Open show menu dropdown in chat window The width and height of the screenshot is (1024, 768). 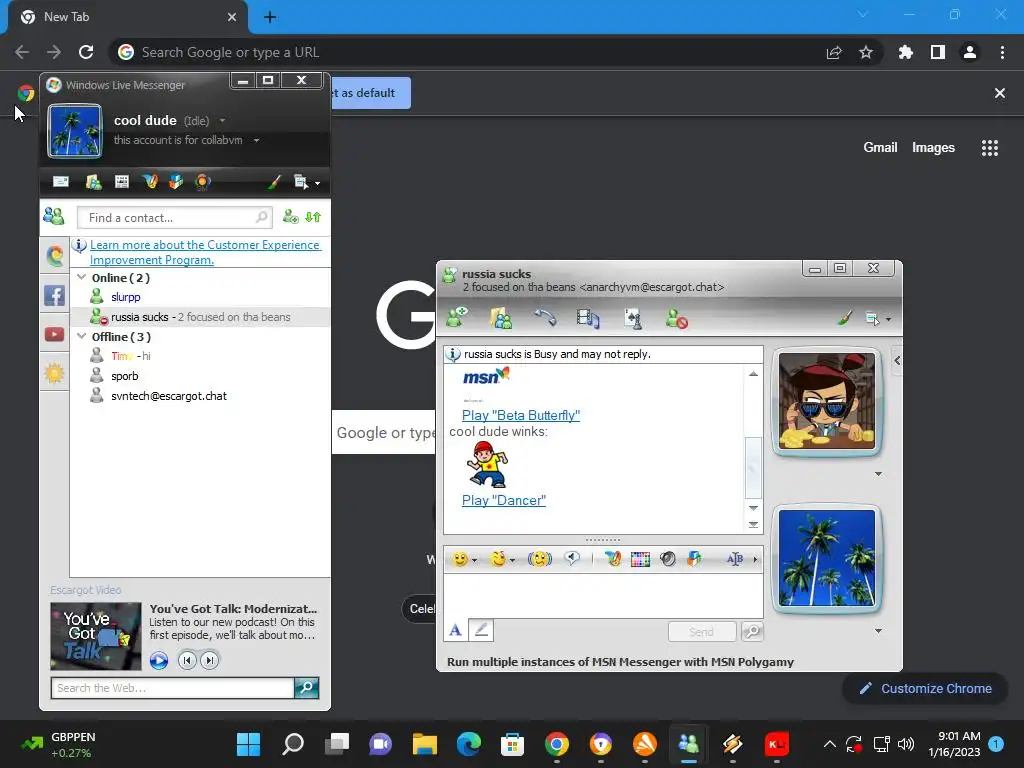tap(878, 319)
